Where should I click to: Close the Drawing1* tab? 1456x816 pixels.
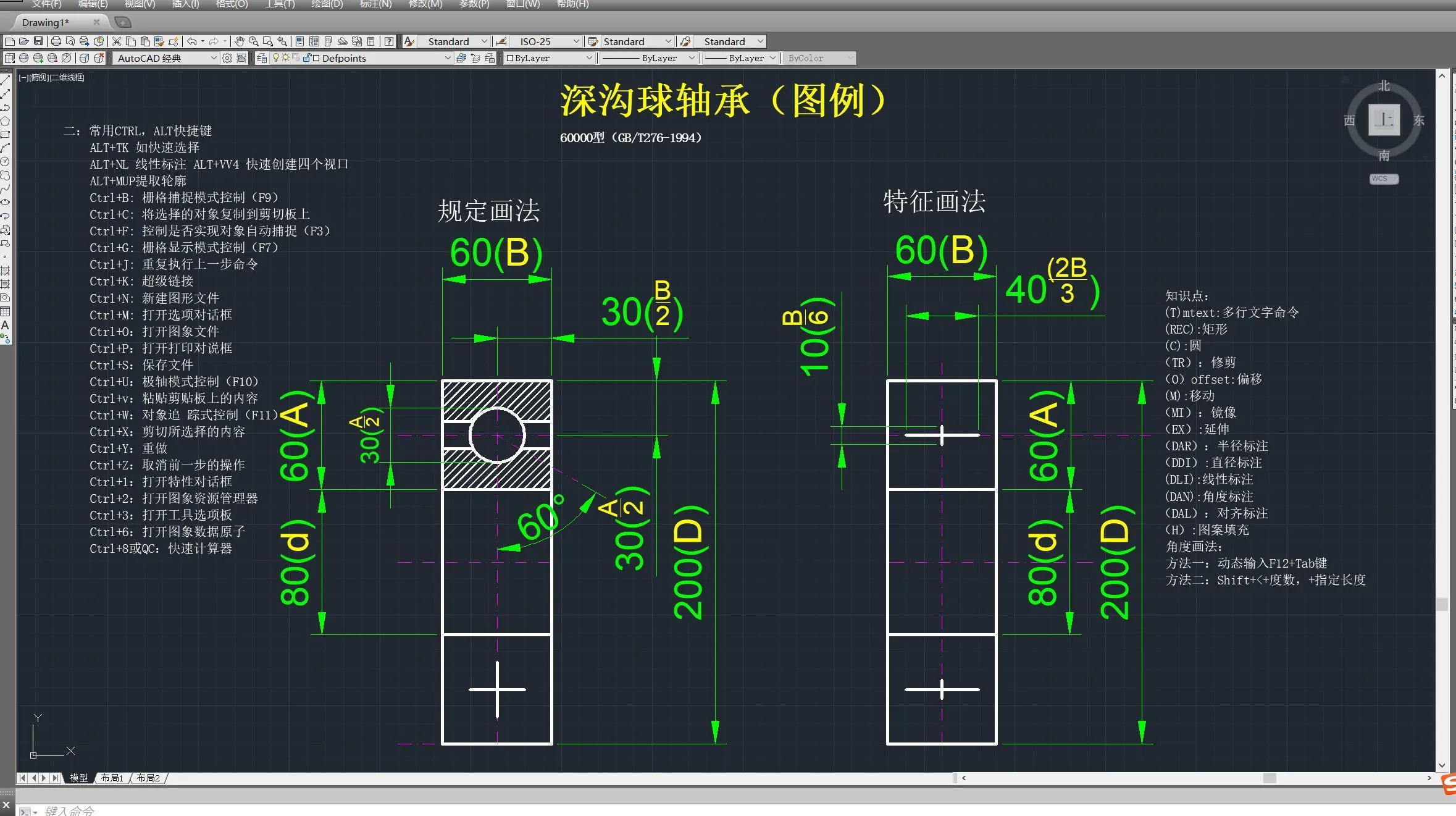pyautogui.click(x=96, y=22)
